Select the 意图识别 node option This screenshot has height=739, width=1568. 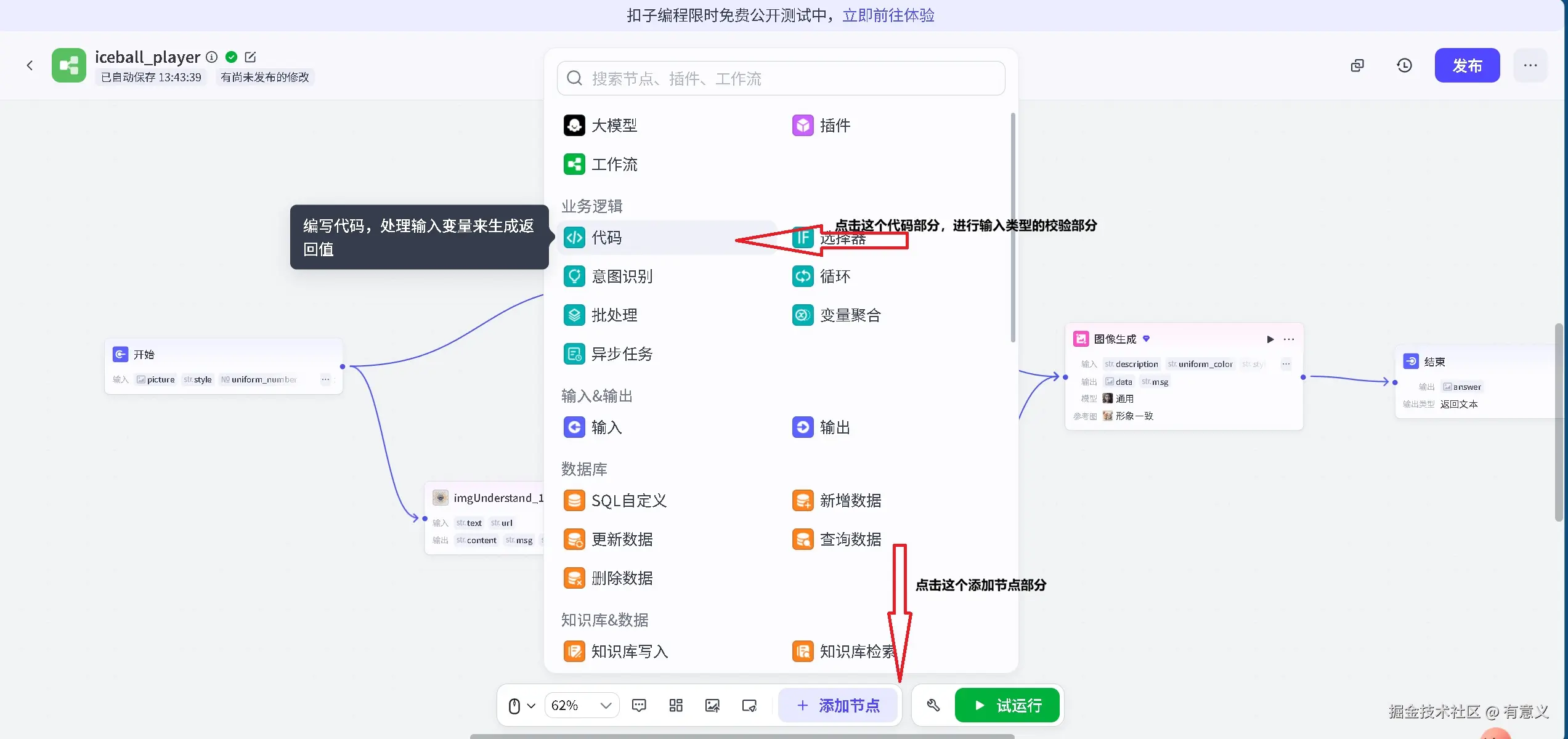point(622,277)
